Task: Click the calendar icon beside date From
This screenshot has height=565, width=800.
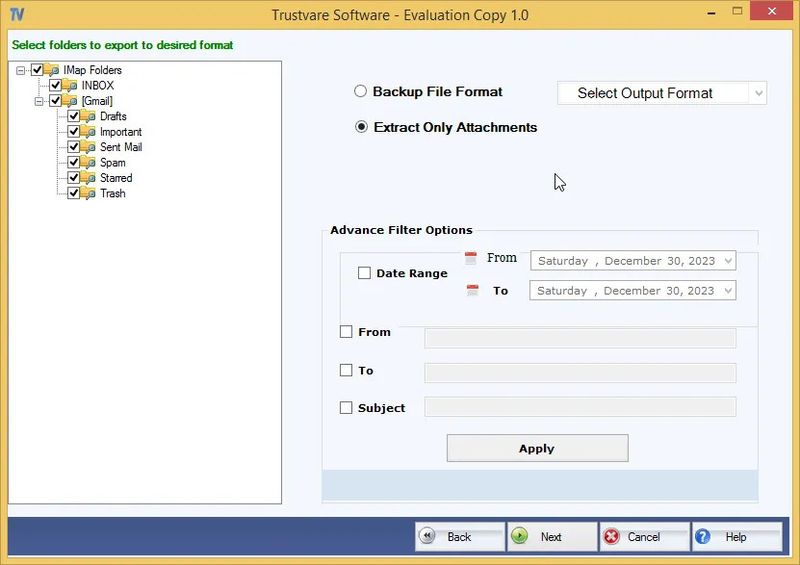Action: coord(470,258)
